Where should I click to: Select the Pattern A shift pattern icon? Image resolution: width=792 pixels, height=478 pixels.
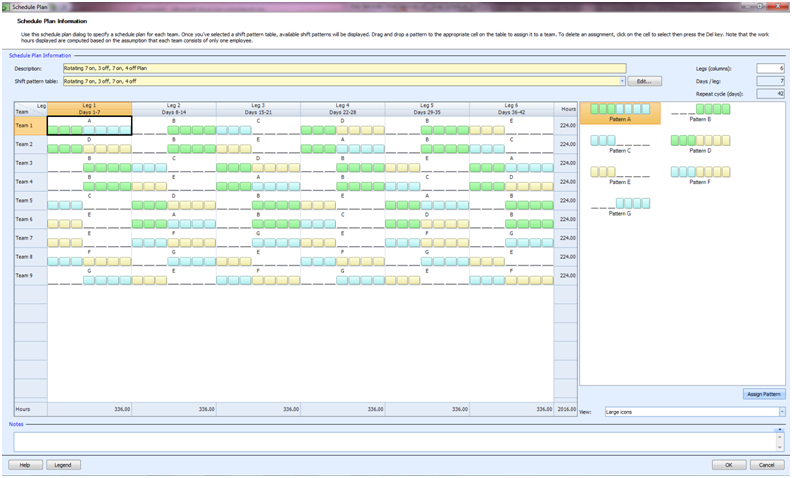click(x=620, y=113)
